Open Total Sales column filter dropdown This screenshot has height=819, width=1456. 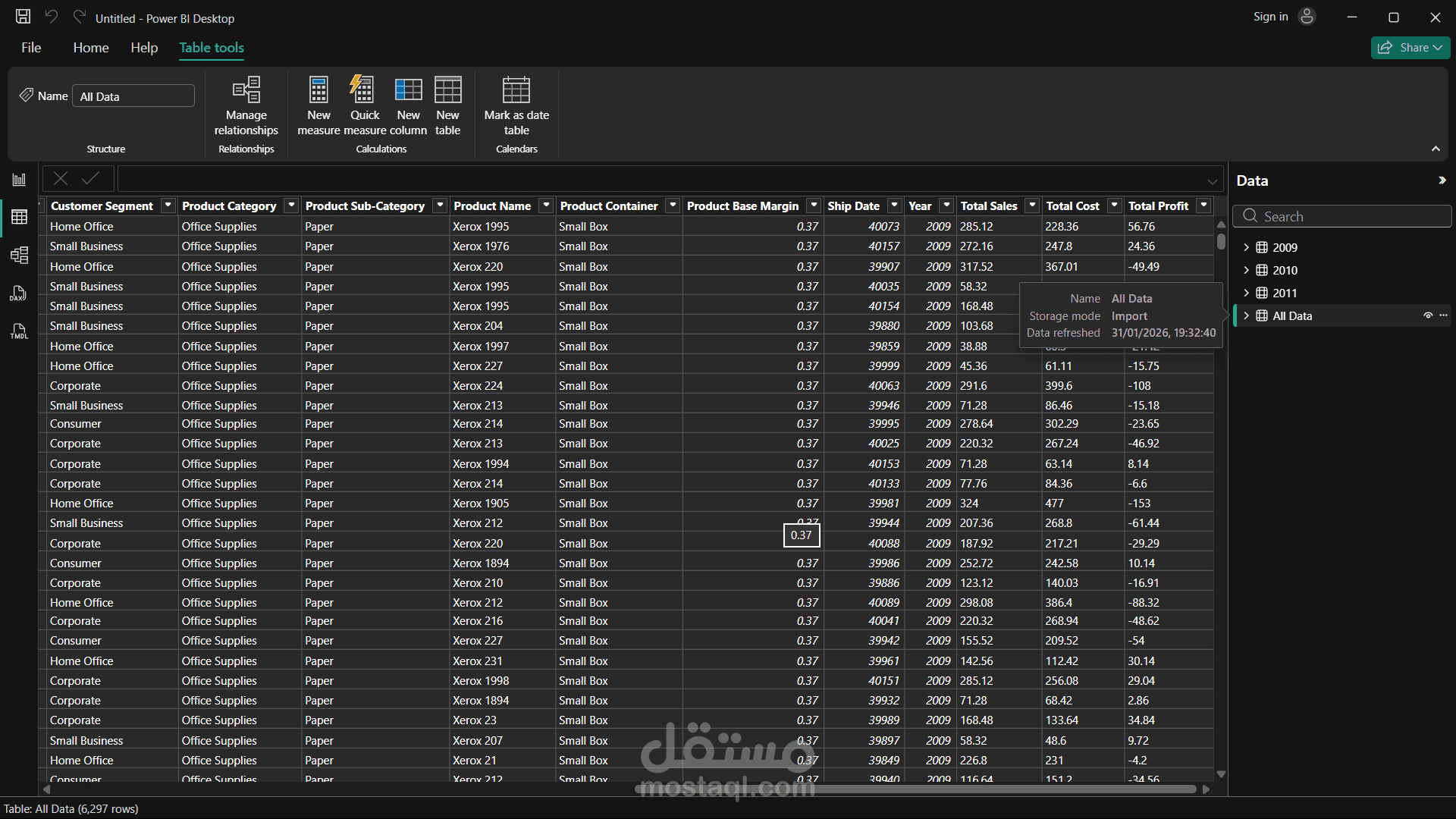tap(1032, 206)
